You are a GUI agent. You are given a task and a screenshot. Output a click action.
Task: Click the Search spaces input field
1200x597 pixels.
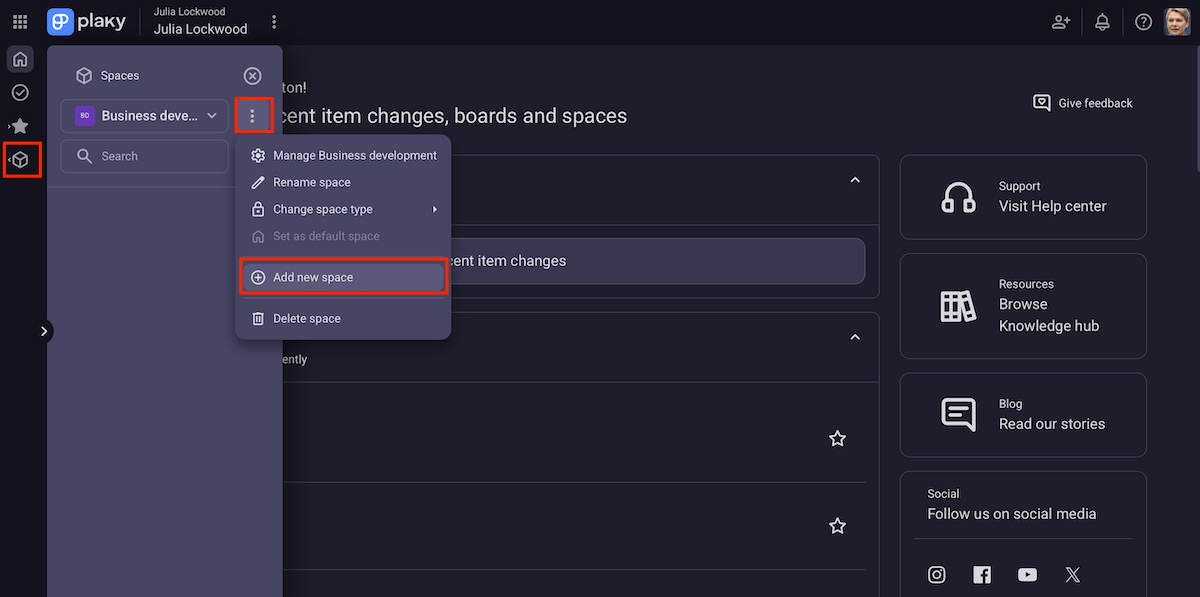[x=145, y=156]
